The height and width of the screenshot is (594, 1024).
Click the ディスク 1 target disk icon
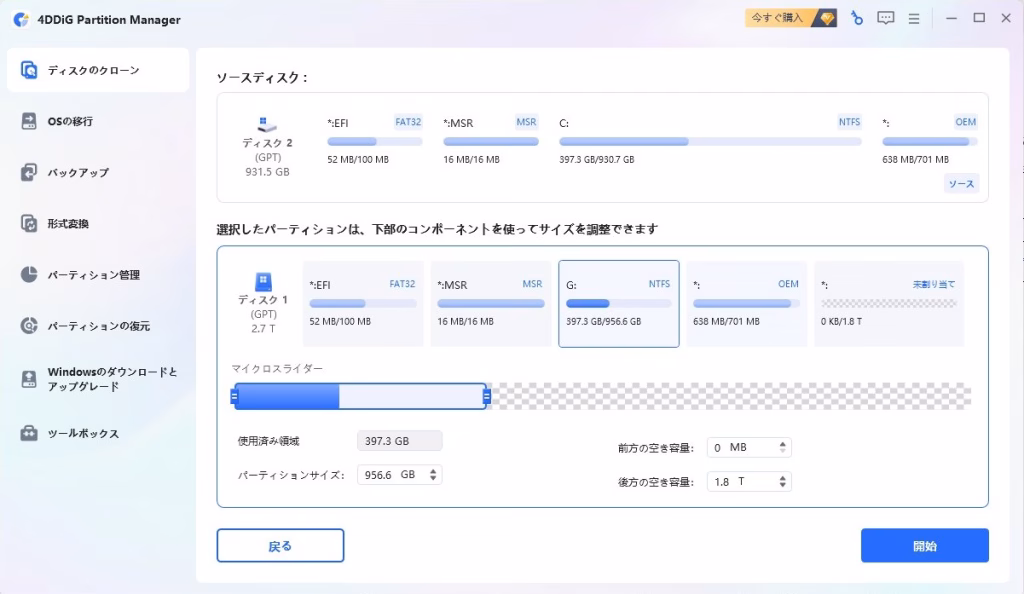(x=263, y=282)
